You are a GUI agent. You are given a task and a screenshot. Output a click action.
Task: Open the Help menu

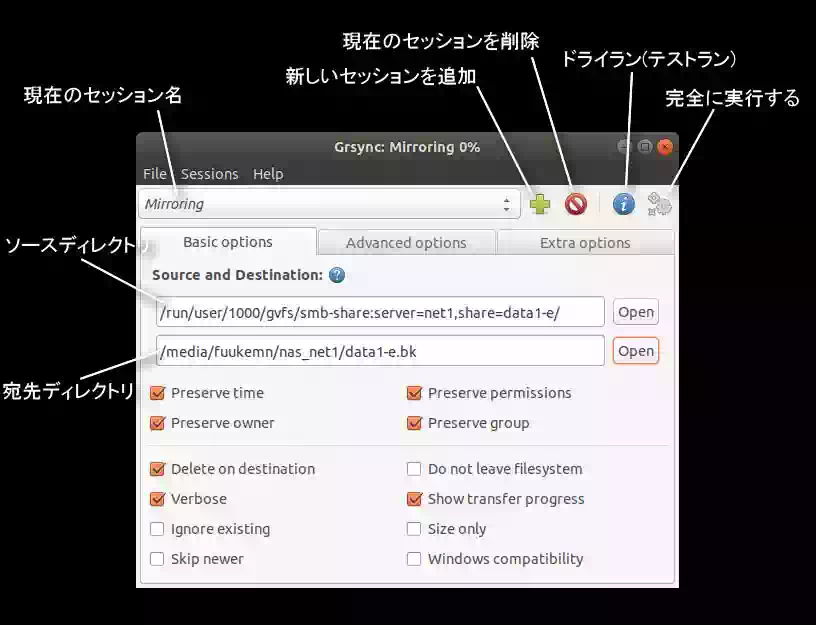pos(268,174)
